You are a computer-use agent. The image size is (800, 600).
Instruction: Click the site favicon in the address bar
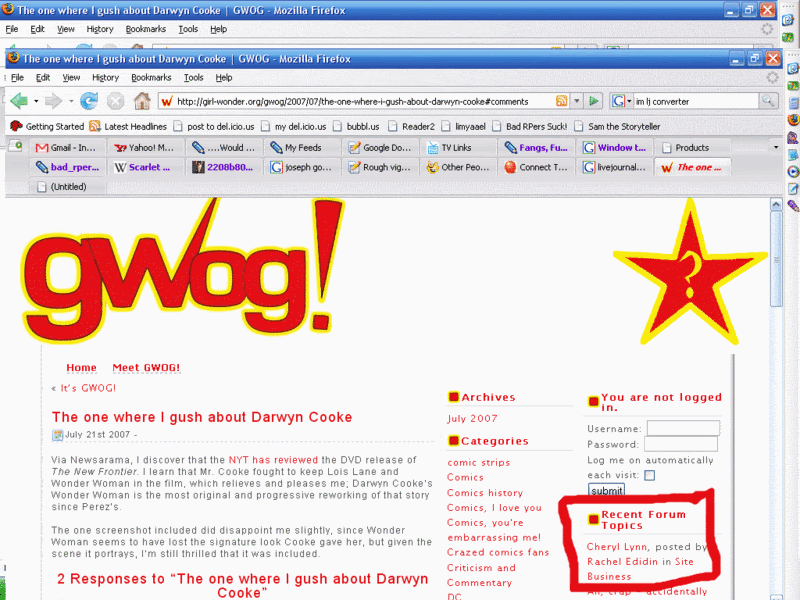coord(166,102)
